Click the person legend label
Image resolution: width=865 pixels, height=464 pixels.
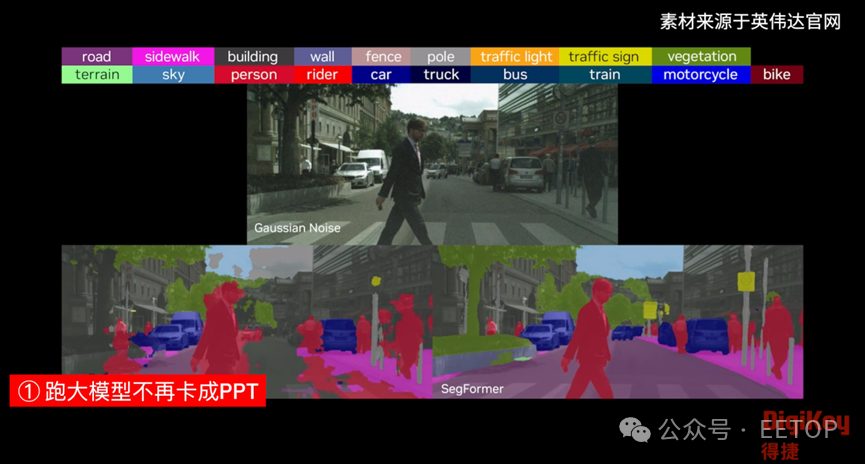pos(254,74)
